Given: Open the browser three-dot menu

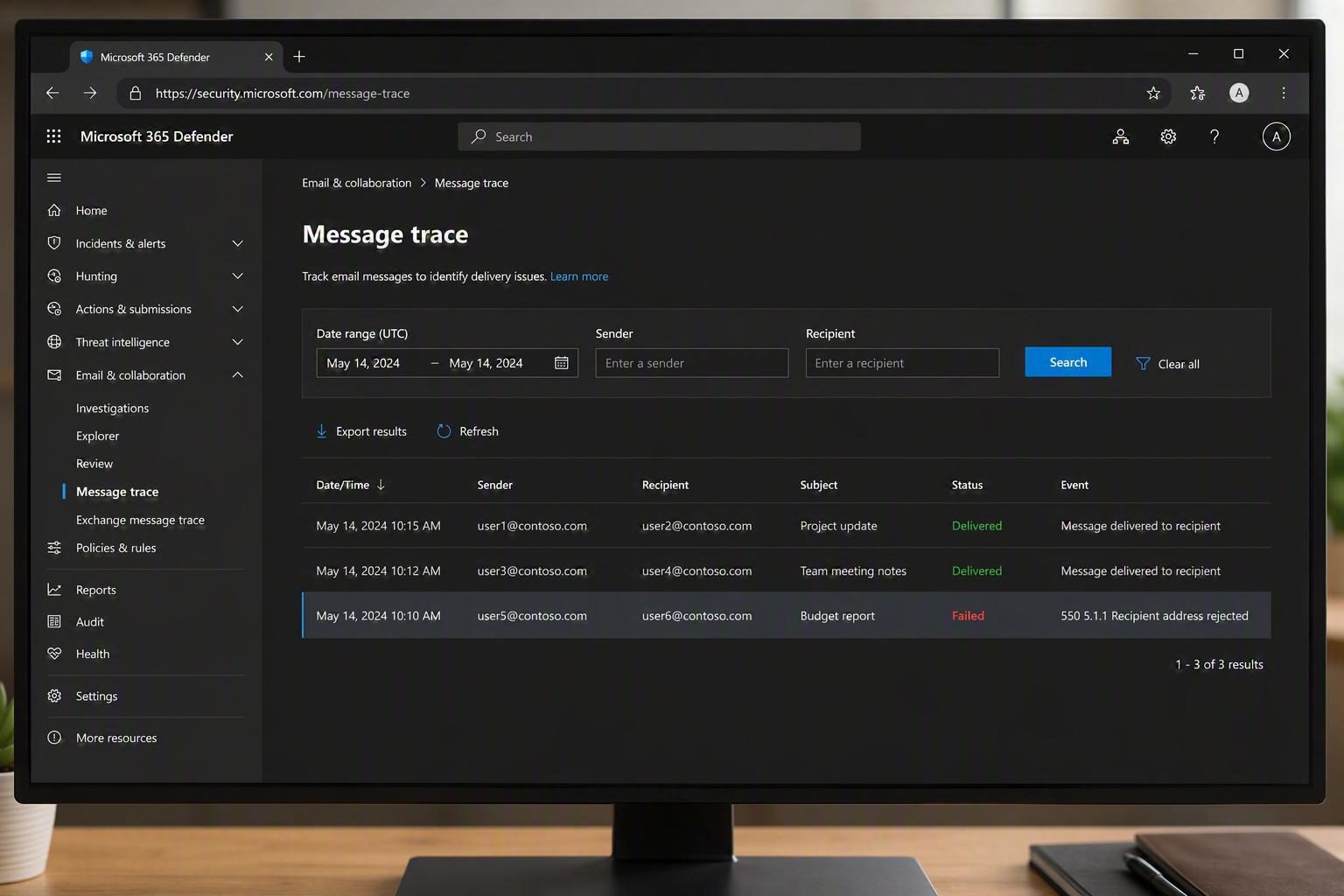Looking at the screenshot, I should [x=1284, y=93].
